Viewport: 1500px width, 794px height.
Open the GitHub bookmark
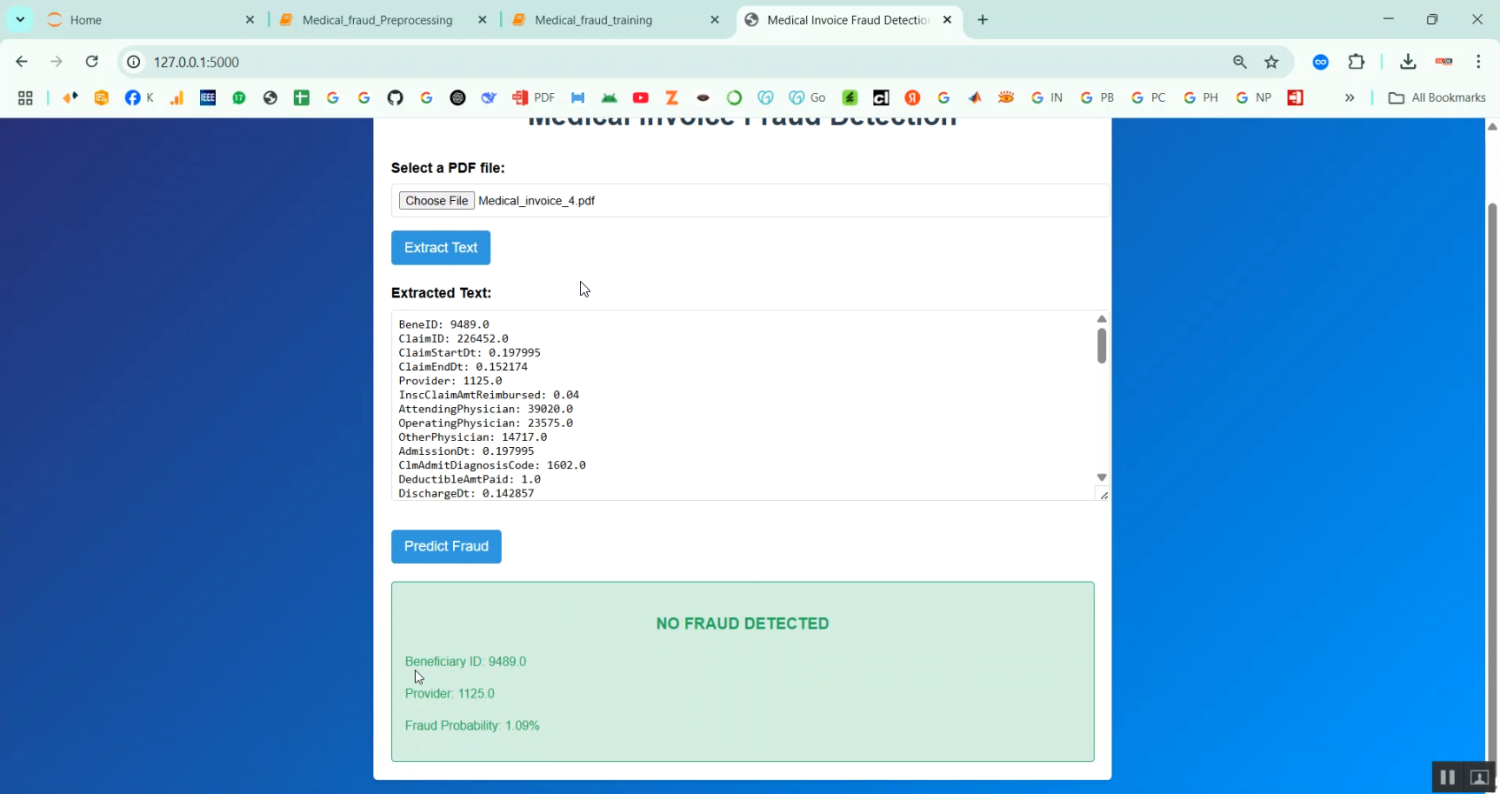pyautogui.click(x=395, y=98)
